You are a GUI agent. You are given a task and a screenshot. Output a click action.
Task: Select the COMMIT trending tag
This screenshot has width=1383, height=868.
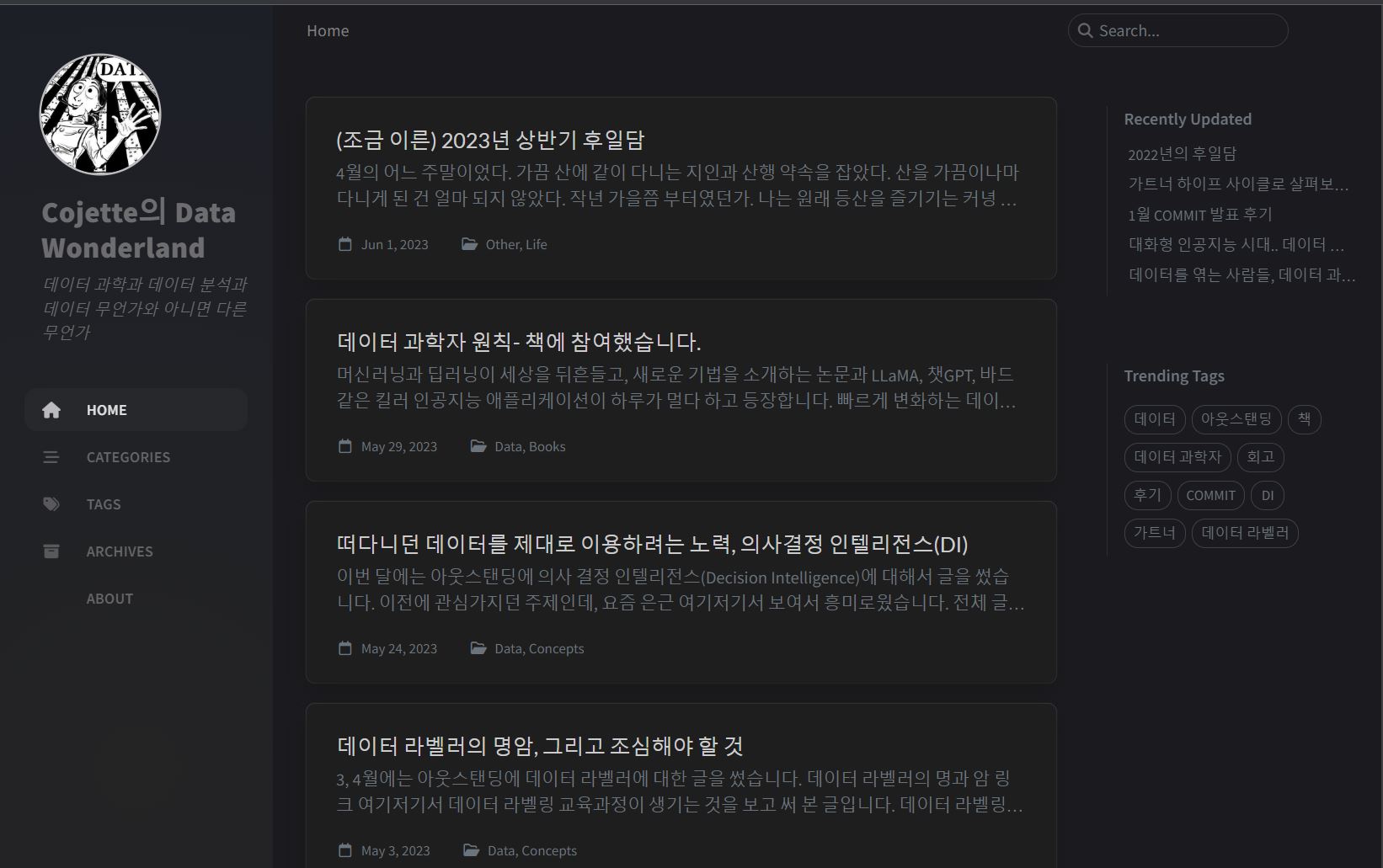point(1210,495)
